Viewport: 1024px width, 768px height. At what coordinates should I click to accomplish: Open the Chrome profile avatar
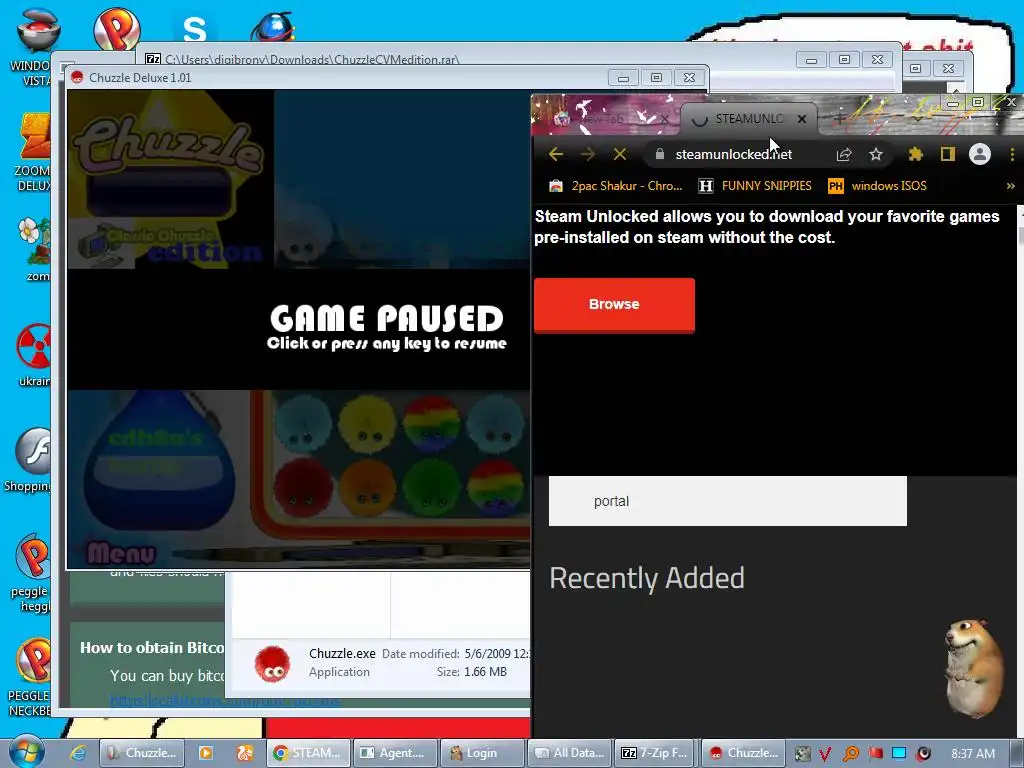pos(980,154)
